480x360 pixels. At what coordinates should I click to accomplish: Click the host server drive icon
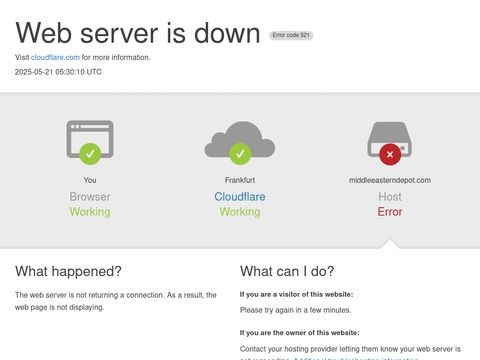tap(390, 139)
